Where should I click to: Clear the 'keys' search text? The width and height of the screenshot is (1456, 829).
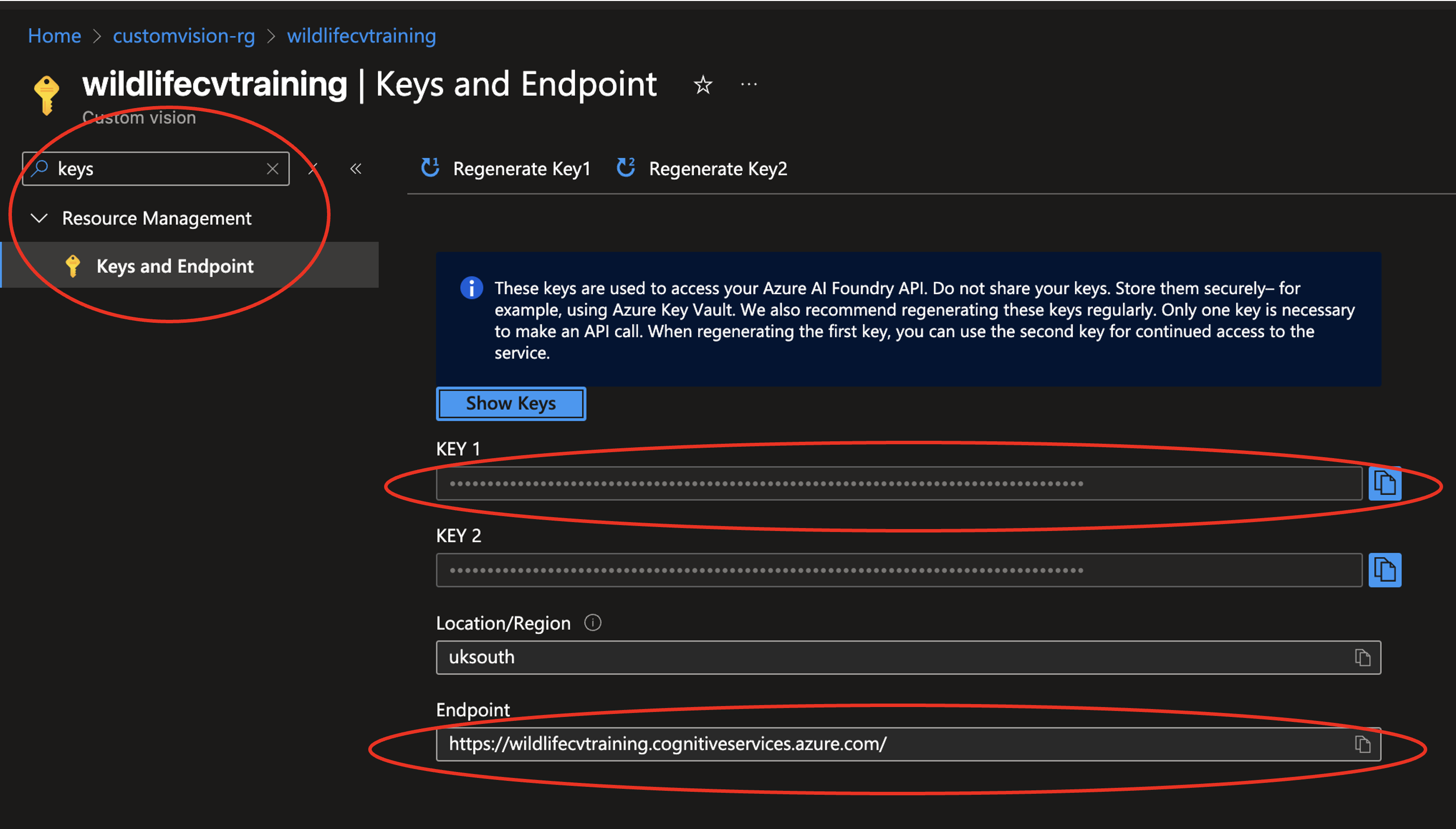[x=273, y=169]
